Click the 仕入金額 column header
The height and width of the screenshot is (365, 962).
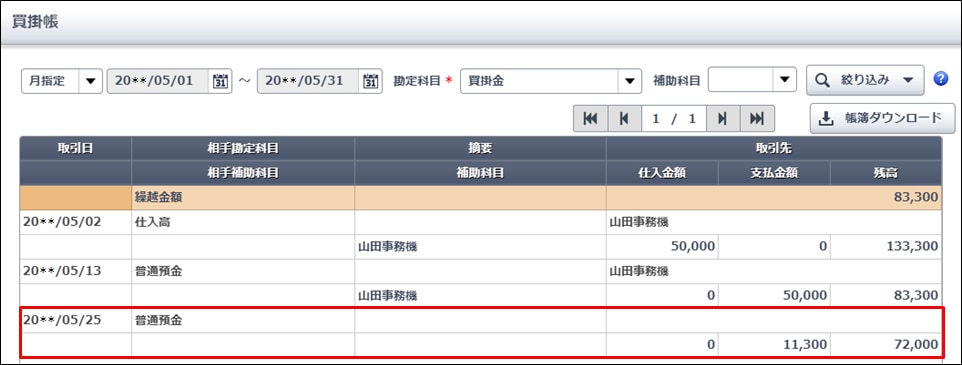coord(662,173)
